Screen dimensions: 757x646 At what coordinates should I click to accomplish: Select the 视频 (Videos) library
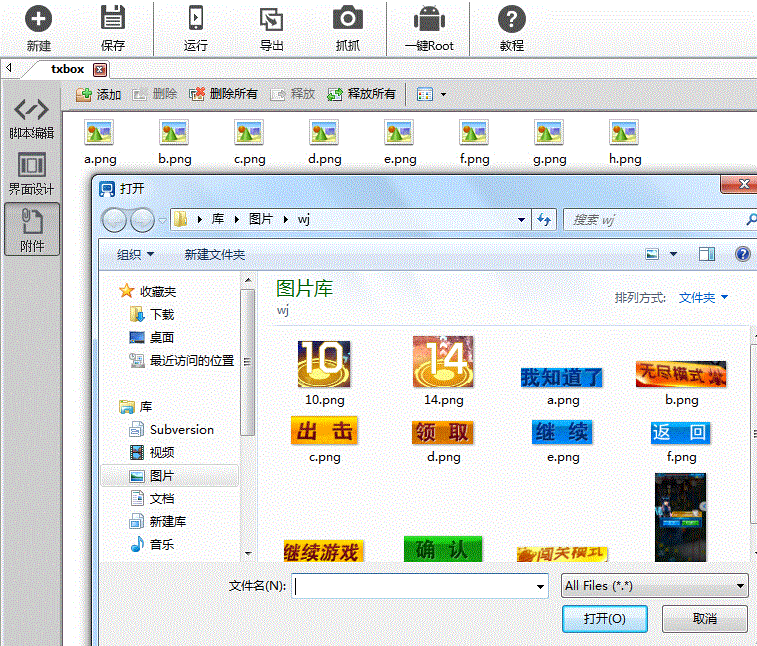152,452
